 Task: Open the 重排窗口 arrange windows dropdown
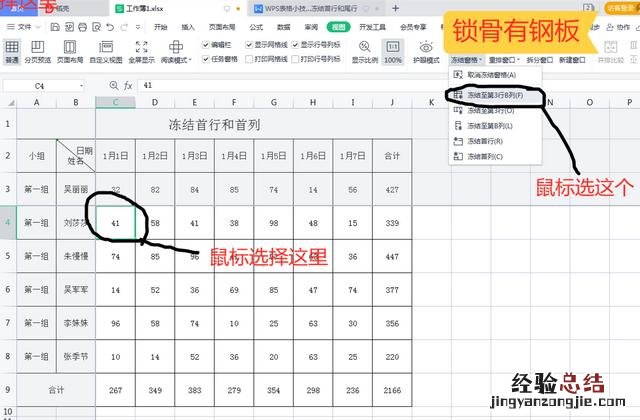(504, 60)
